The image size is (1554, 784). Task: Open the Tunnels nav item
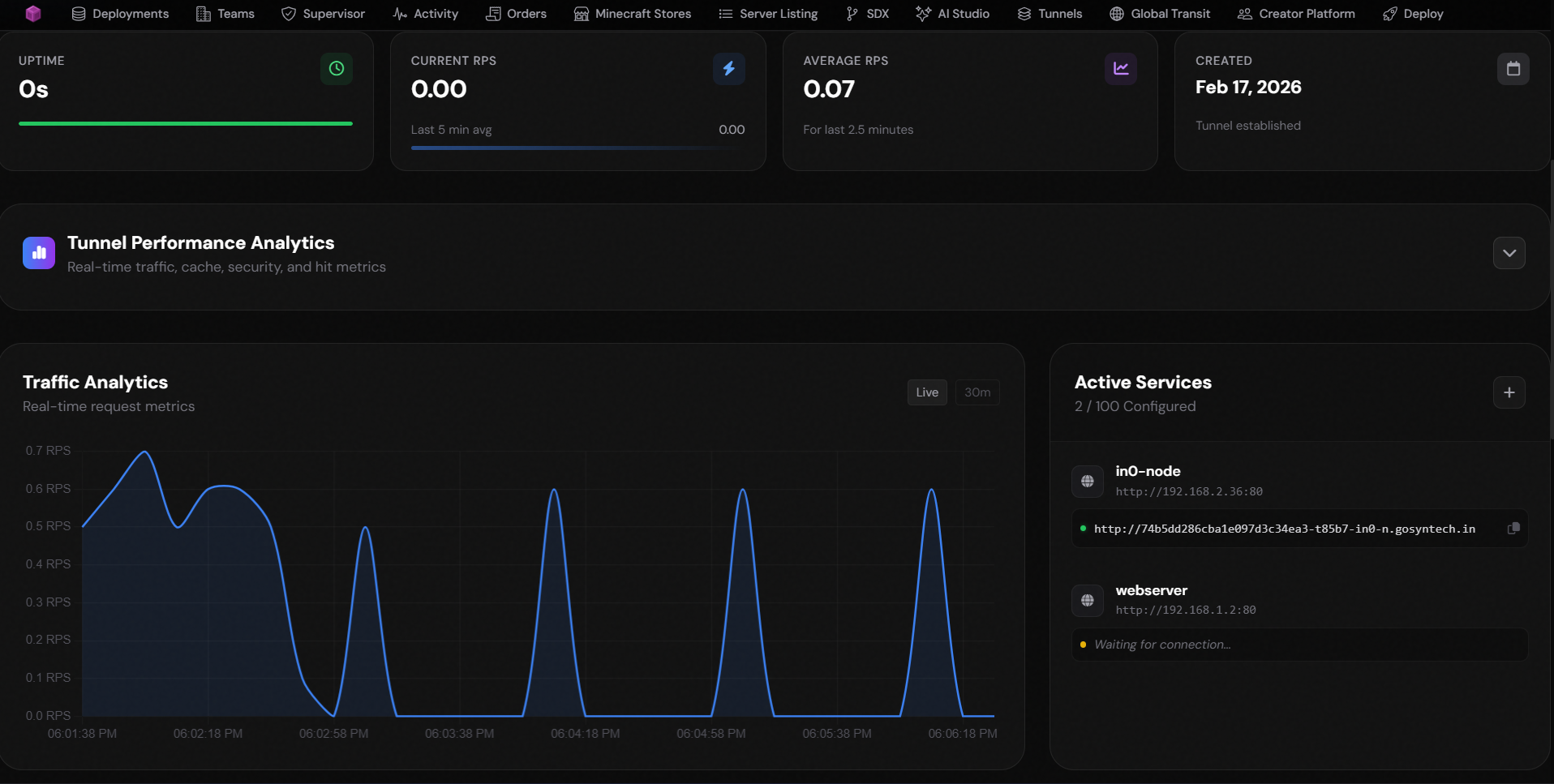(x=1050, y=14)
